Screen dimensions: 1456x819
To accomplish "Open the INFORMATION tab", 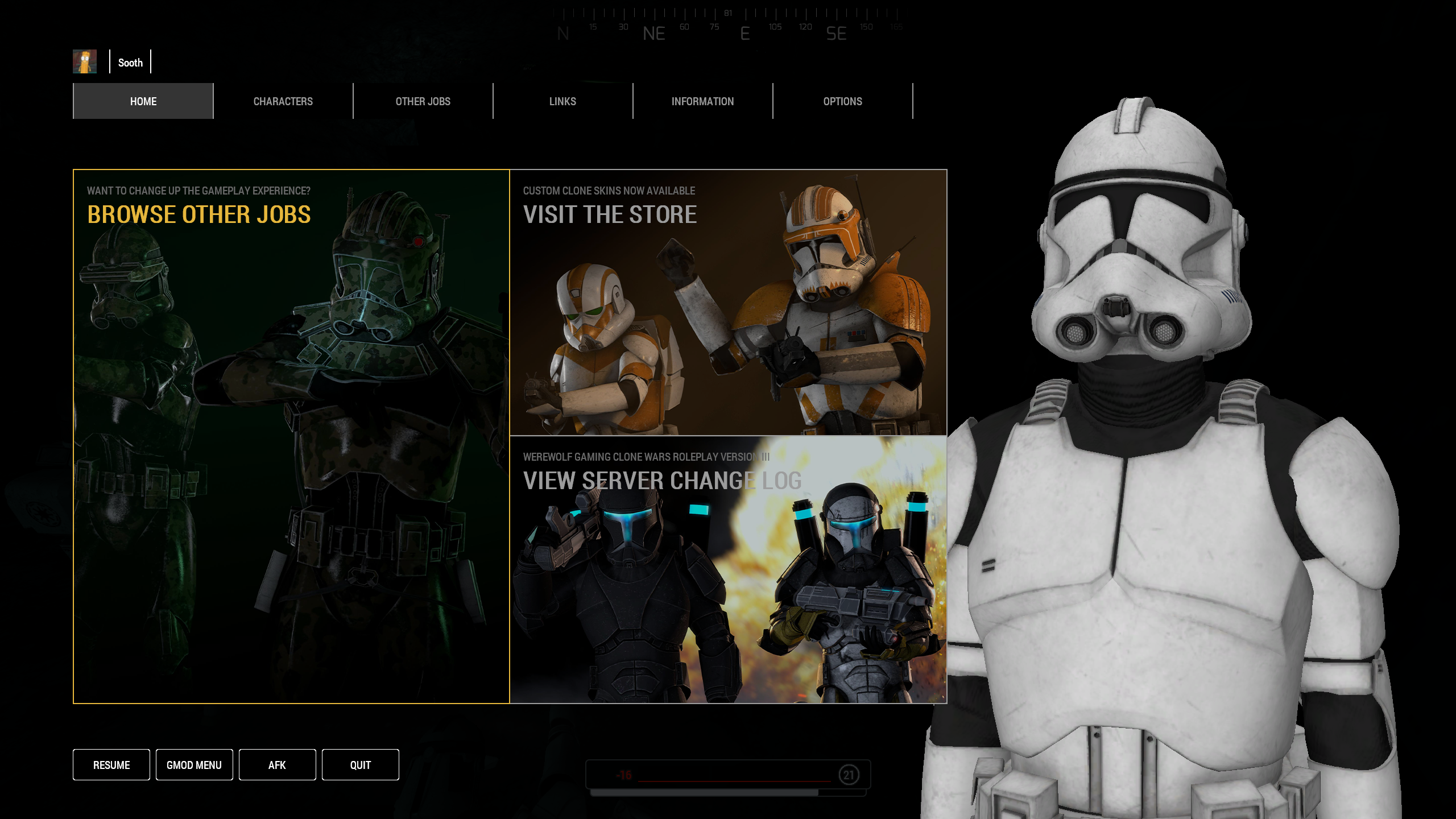I will tap(703, 101).
